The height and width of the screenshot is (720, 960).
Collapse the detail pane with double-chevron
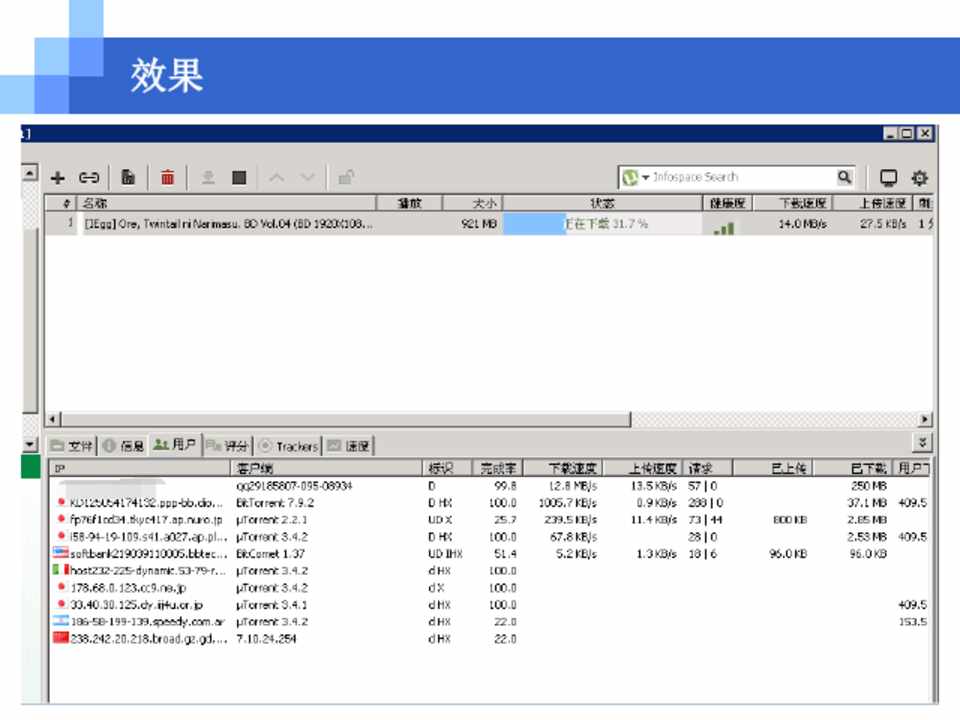tap(923, 443)
